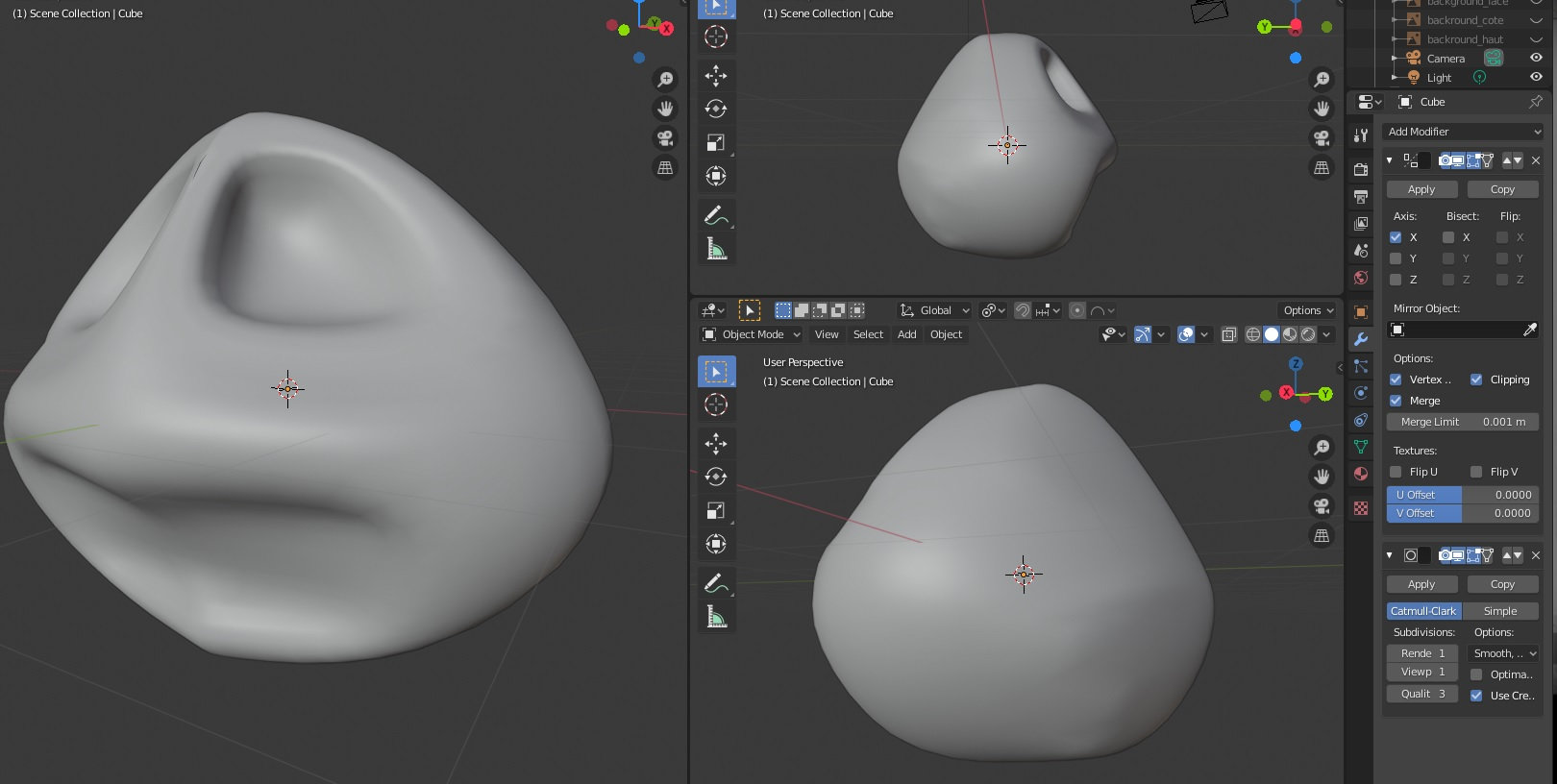The image size is (1557, 784).
Task: Switch to Wireframe viewport shading
Action: (1253, 334)
